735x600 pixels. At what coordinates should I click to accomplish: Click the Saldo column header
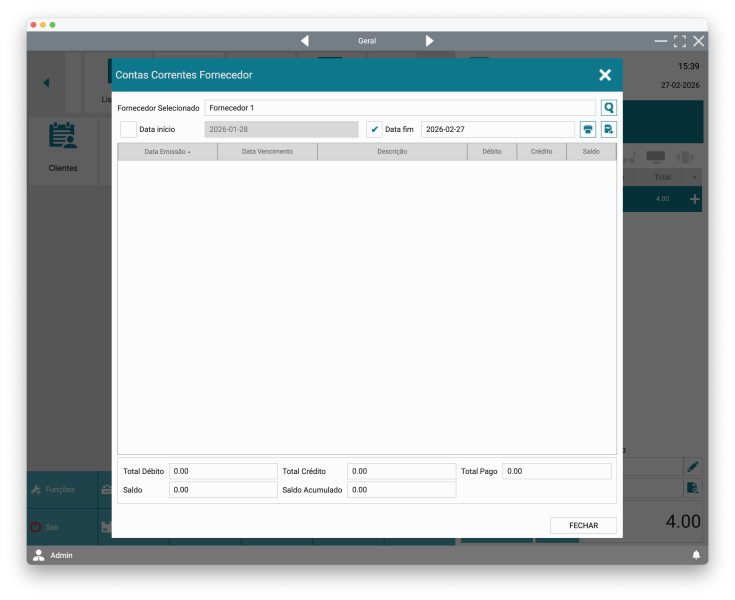tap(591, 152)
